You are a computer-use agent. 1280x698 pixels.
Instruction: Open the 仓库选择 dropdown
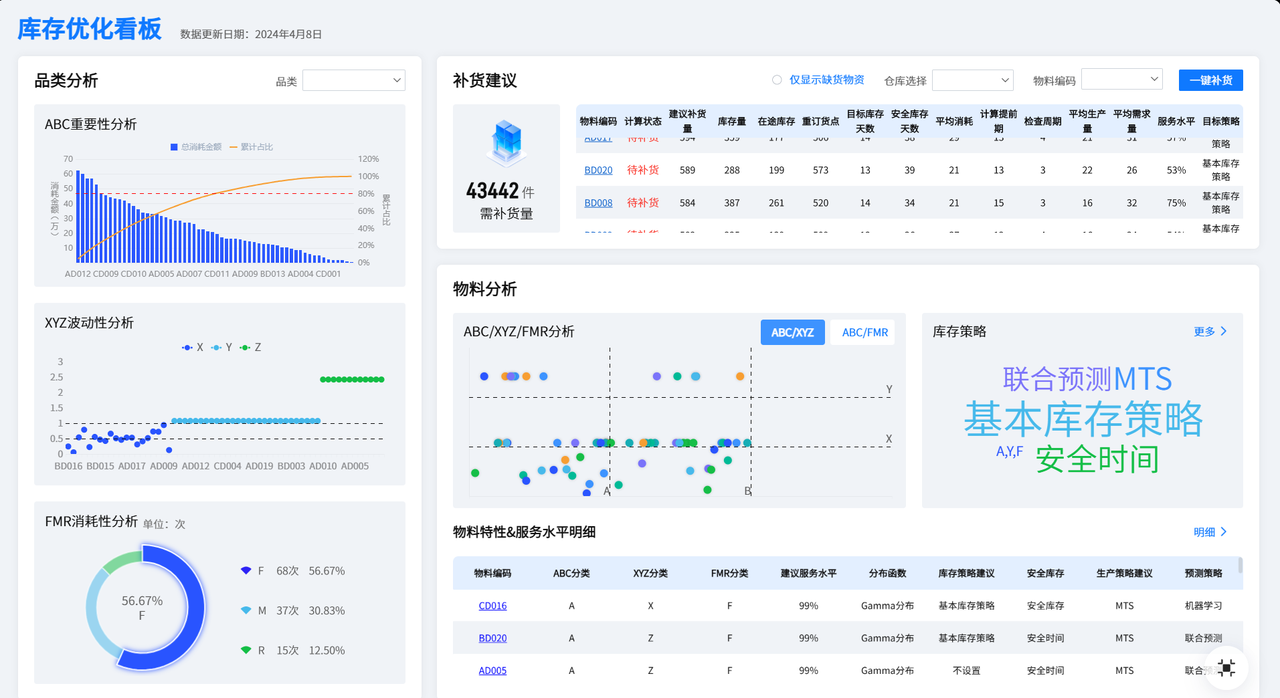coord(973,80)
